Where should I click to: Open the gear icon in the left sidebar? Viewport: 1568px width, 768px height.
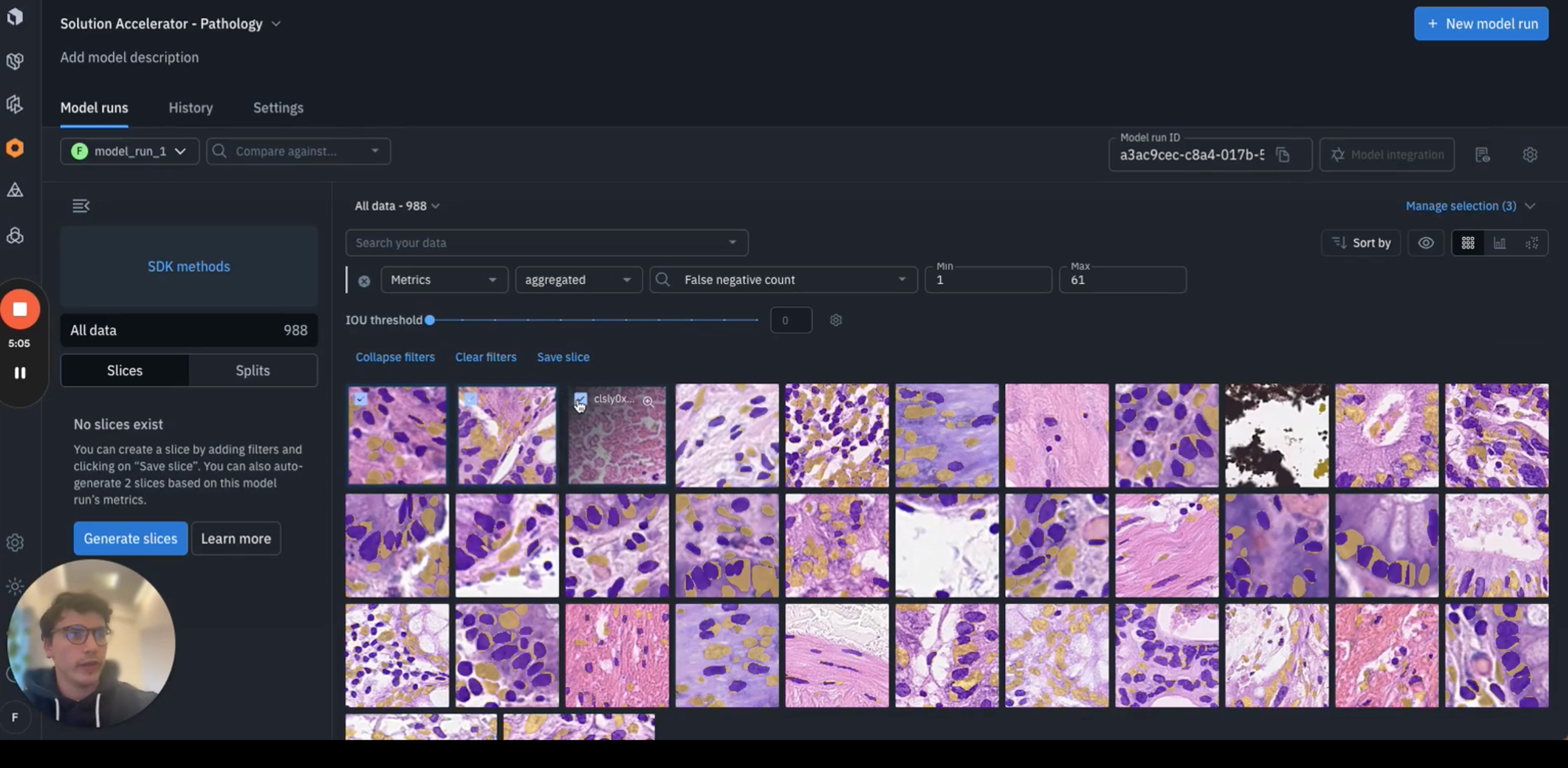(x=15, y=542)
